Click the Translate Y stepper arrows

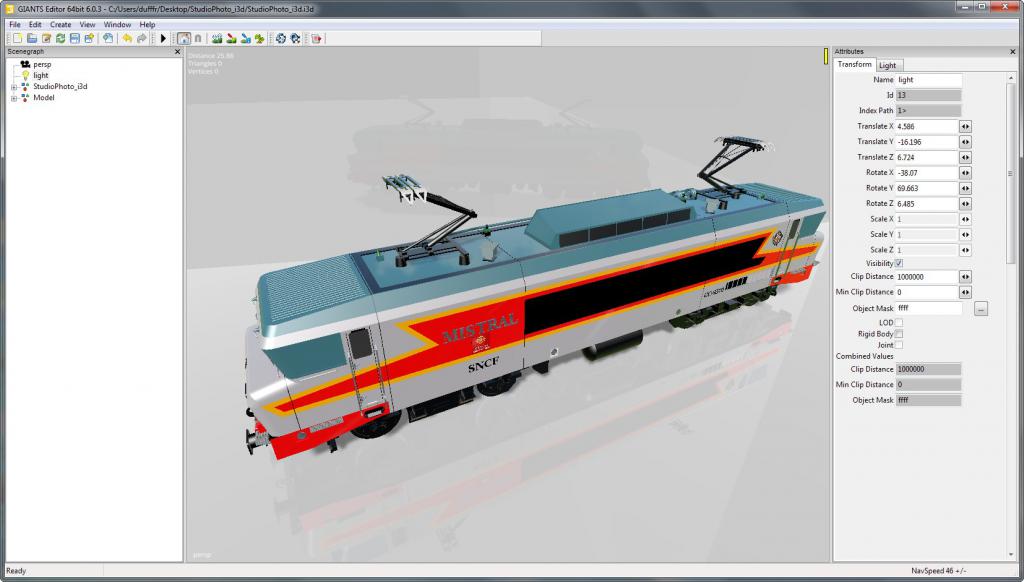point(965,142)
